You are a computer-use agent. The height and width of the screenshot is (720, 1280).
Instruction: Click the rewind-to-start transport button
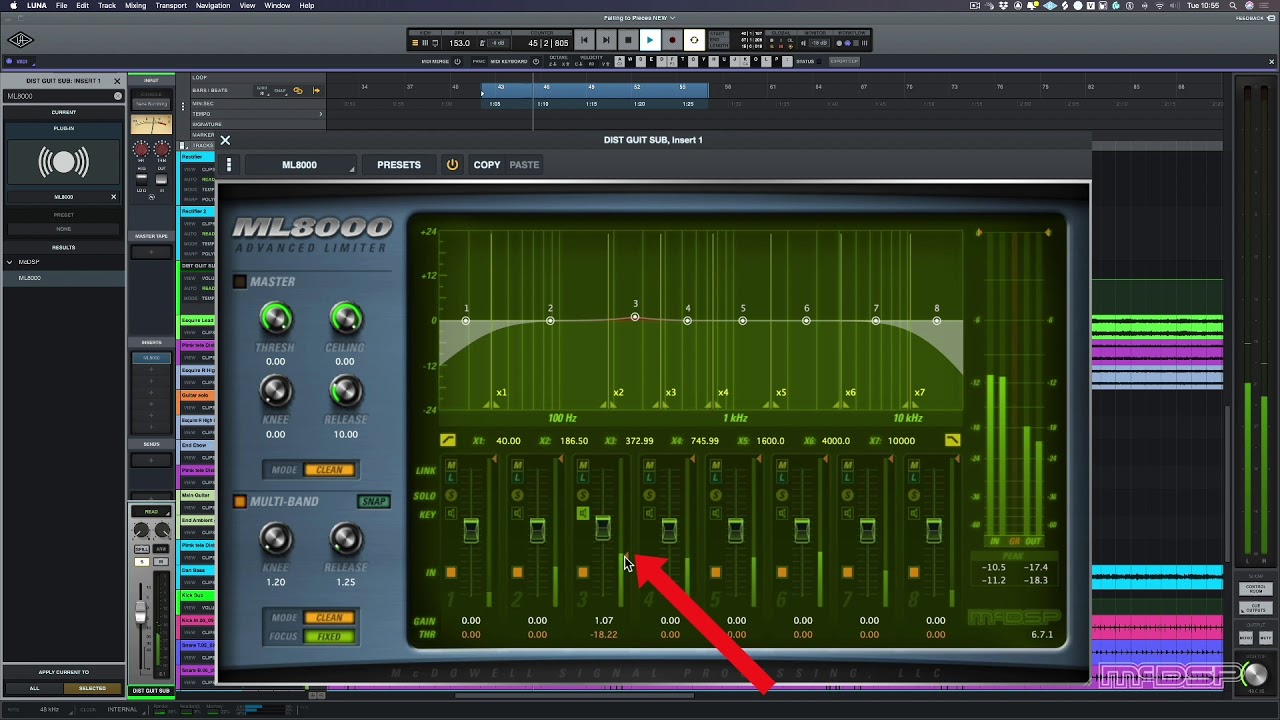click(584, 40)
